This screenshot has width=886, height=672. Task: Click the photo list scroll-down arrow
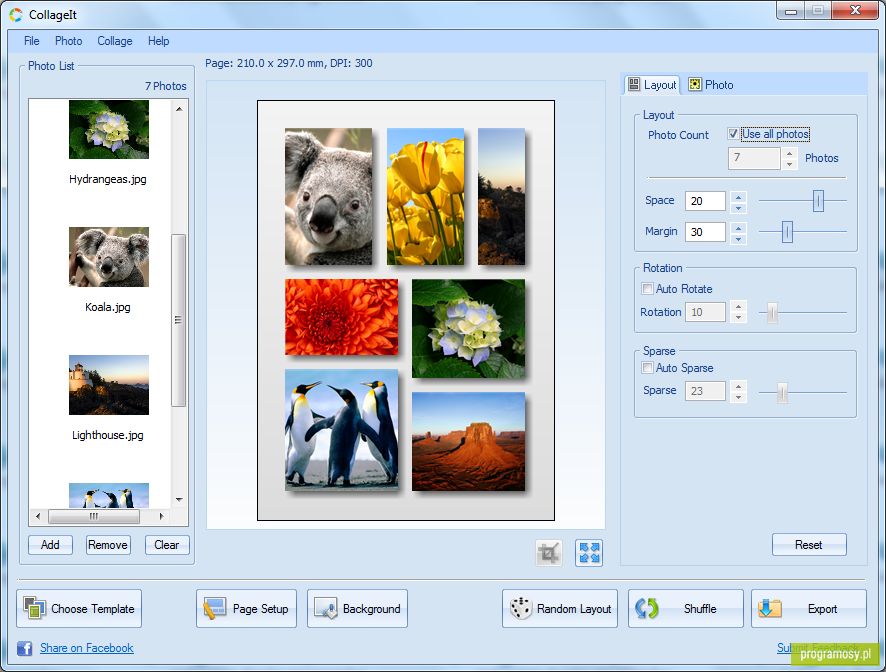pyautogui.click(x=179, y=500)
